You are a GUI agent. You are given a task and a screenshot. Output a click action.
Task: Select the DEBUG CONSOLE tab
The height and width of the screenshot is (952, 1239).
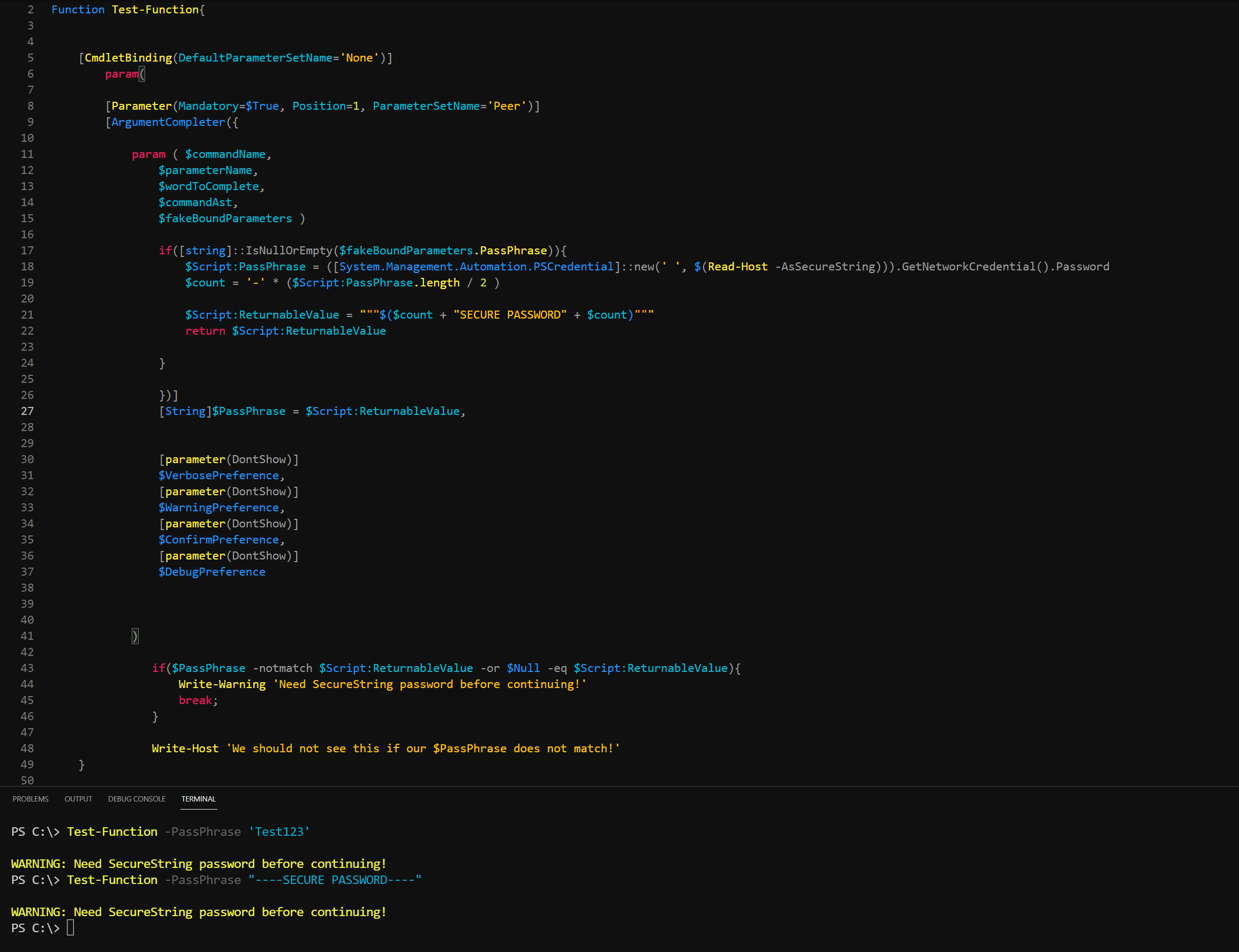tap(137, 799)
